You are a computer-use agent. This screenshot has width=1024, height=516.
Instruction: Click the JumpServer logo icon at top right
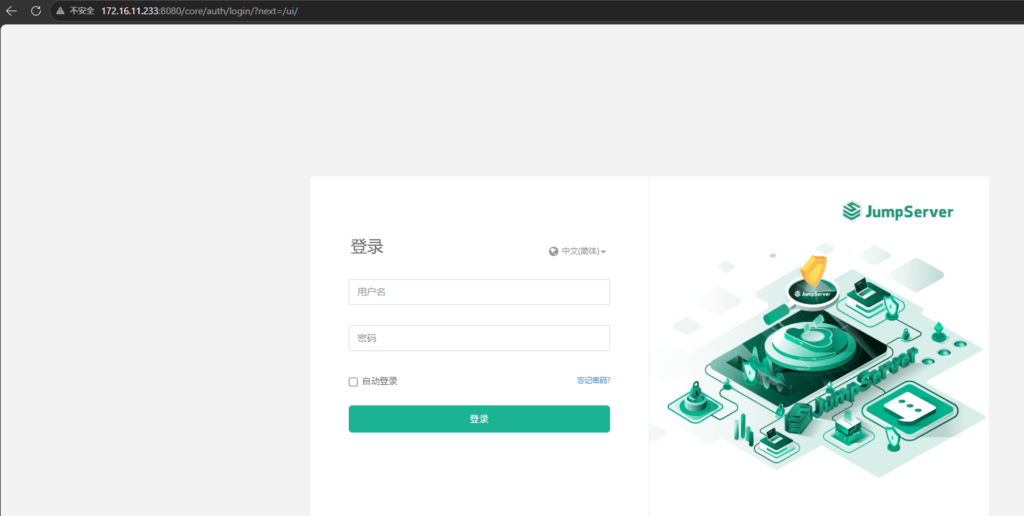tap(851, 211)
